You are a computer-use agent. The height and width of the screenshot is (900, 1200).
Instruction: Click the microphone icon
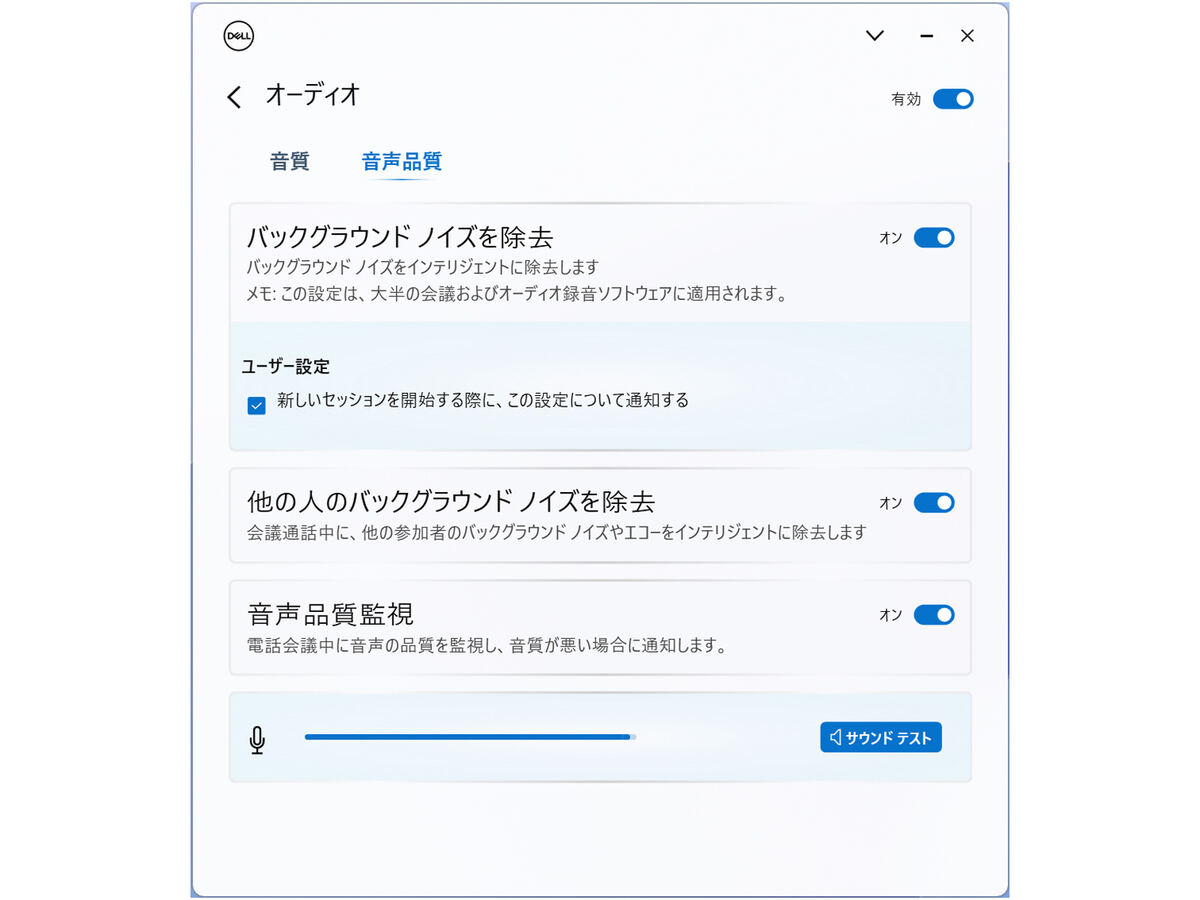tap(257, 740)
